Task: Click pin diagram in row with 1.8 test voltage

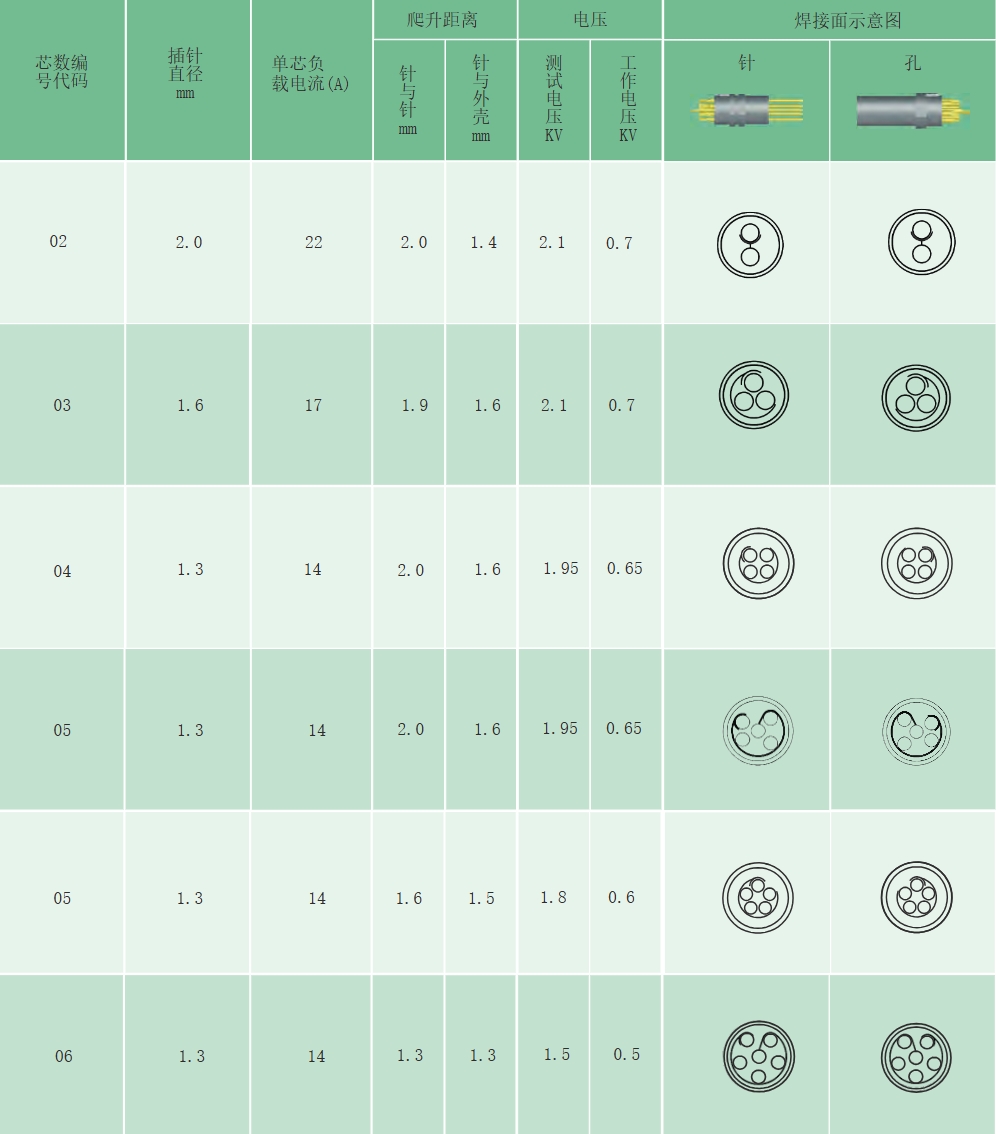Action: [x=758, y=895]
